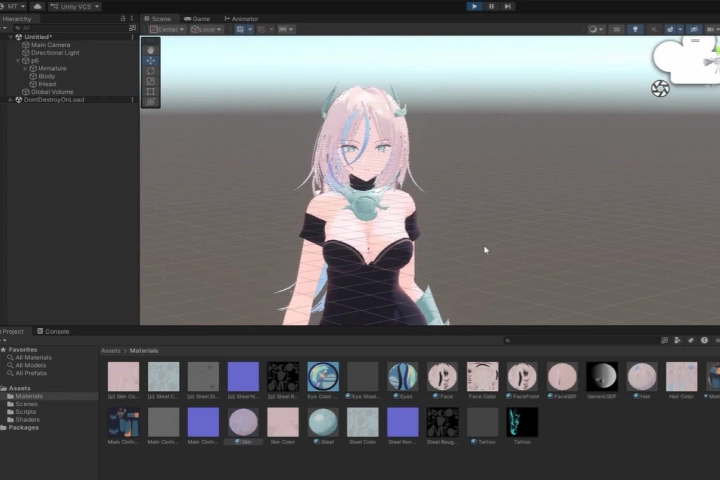This screenshot has height=480, width=720.
Task: Select the Rotate tool in the scene toolbar
Action: coord(151,71)
